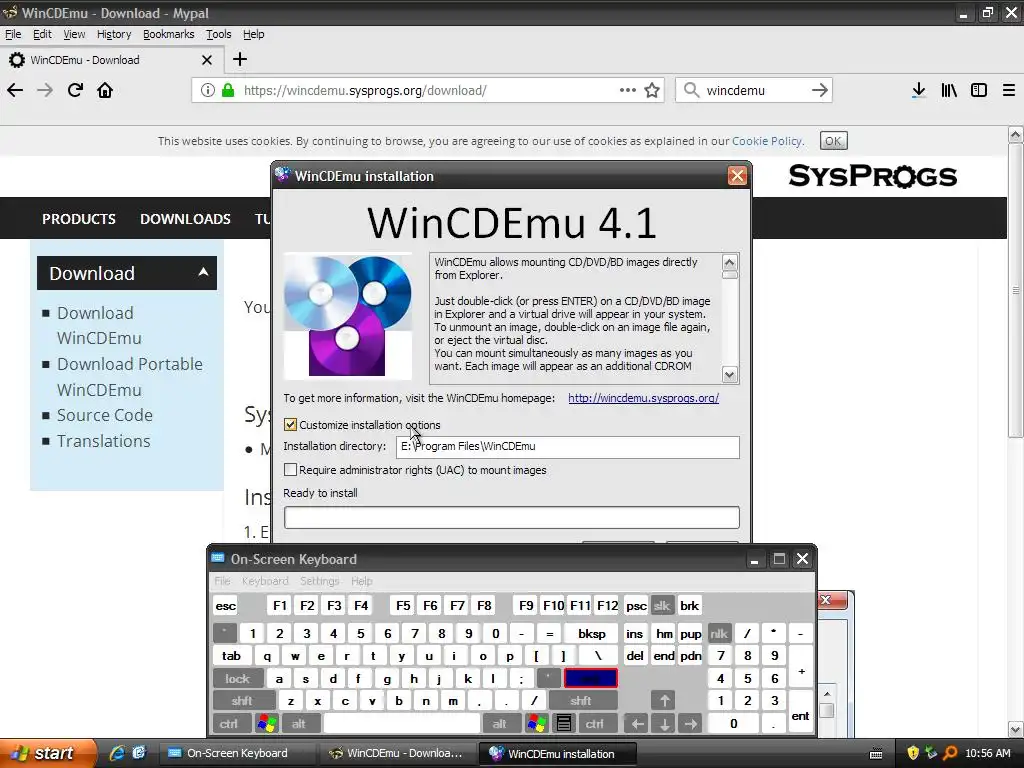Bookmark this page with the star

[652, 90]
